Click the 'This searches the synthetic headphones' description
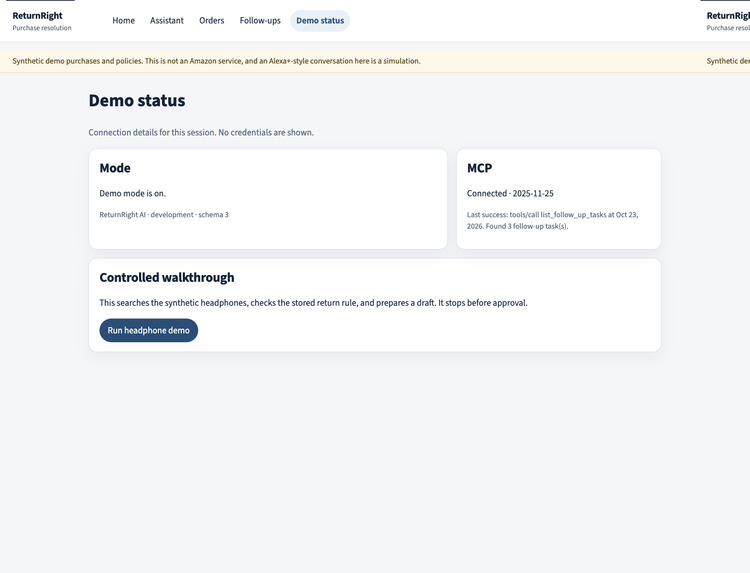750x573 pixels. click(313, 303)
